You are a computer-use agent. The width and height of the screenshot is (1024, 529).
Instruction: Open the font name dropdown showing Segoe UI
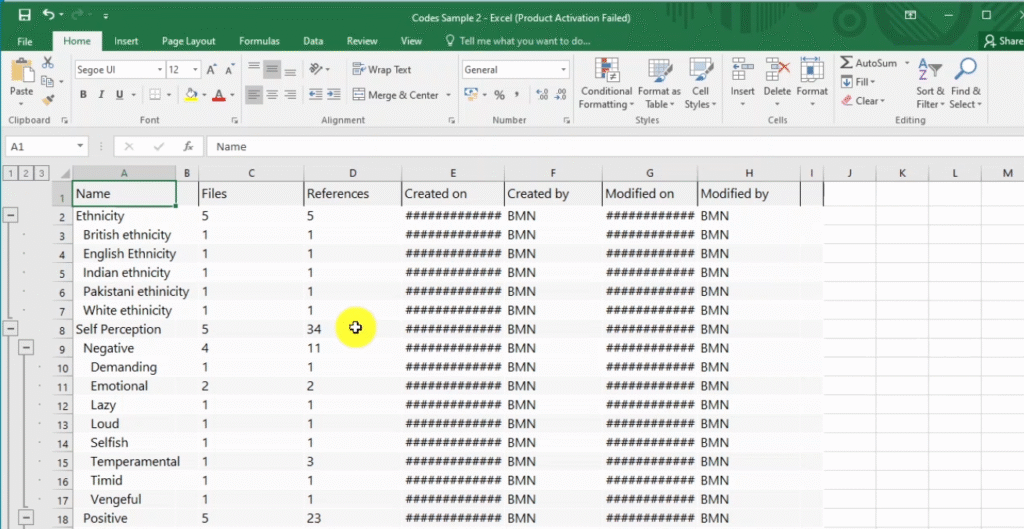[x=159, y=70]
